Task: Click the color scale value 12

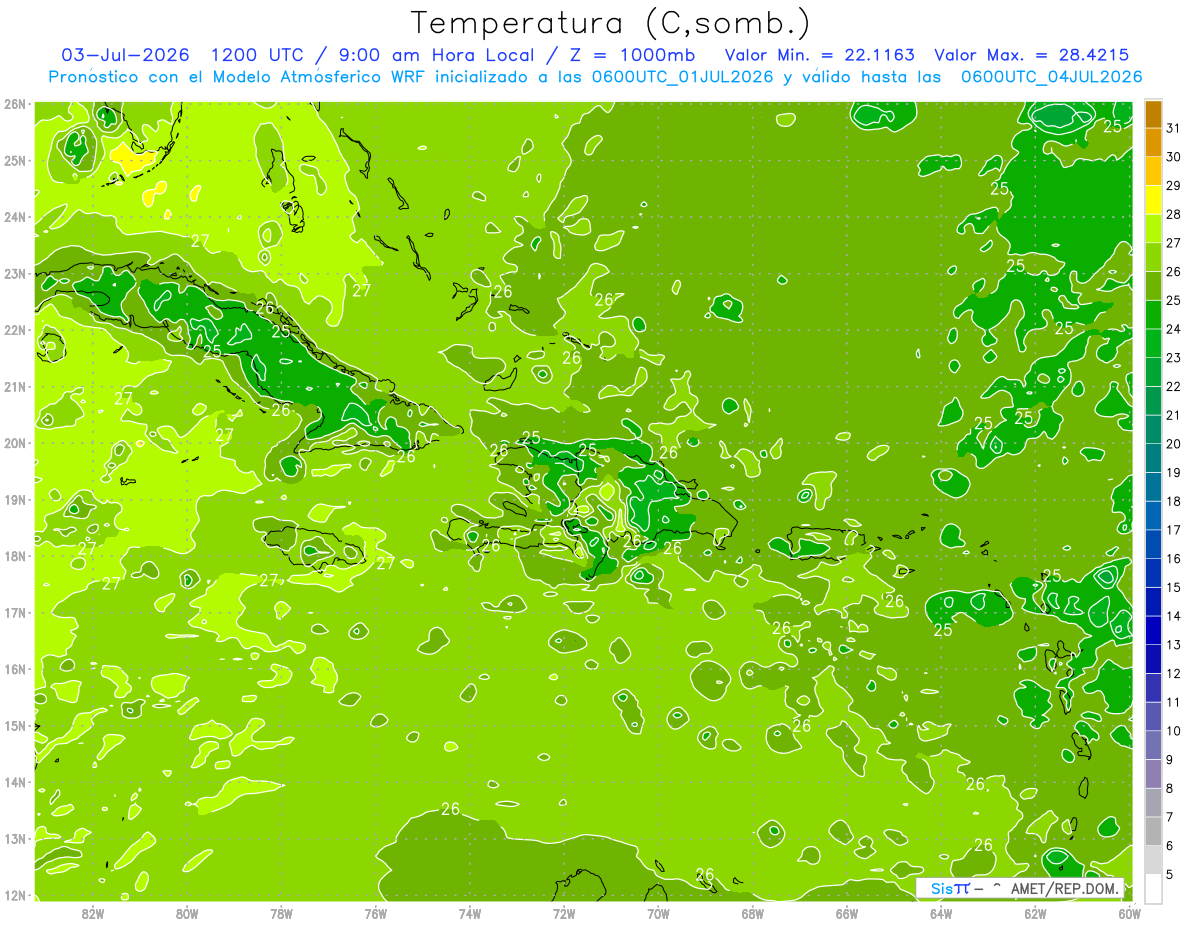Action: [x=1174, y=674]
